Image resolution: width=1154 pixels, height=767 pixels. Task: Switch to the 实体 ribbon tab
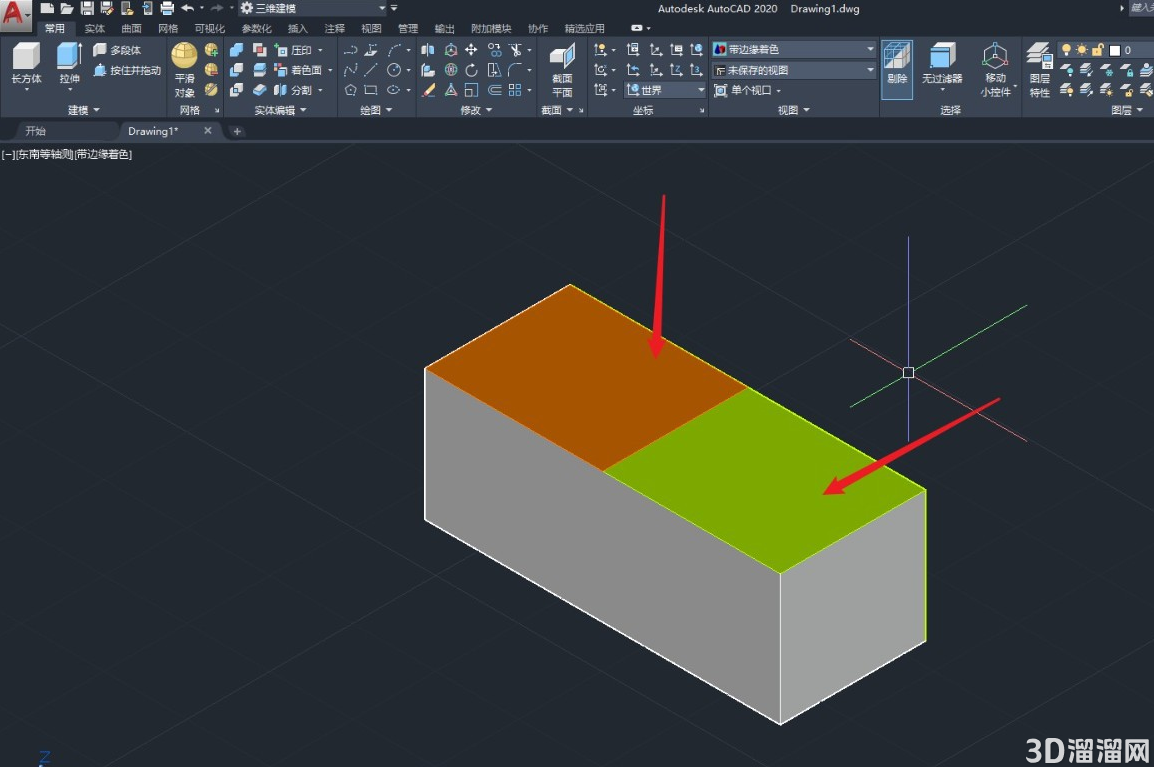[x=94, y=29]
